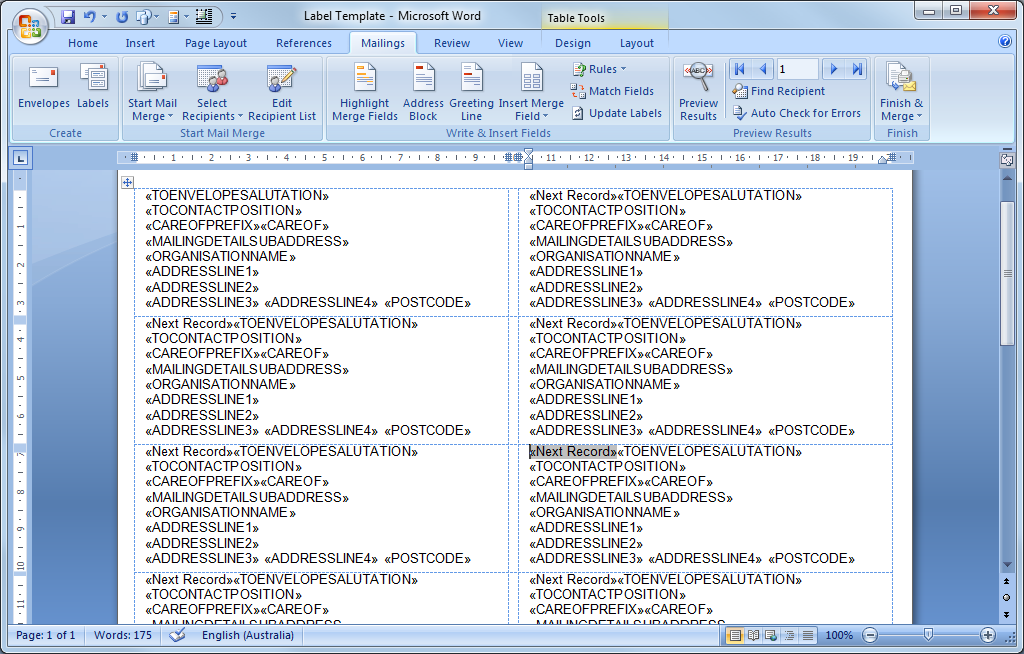
Task: Redo action in Quick Access toolbar
Action: (121, 16)
